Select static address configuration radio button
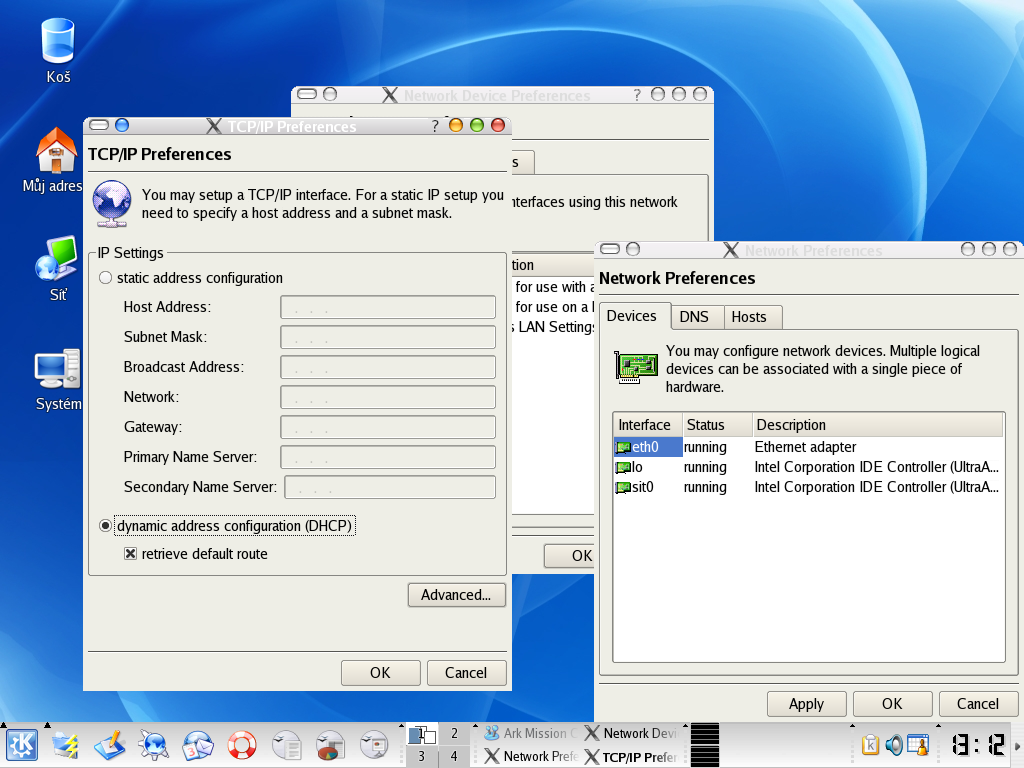The image size is (1024, 768). 106,278
